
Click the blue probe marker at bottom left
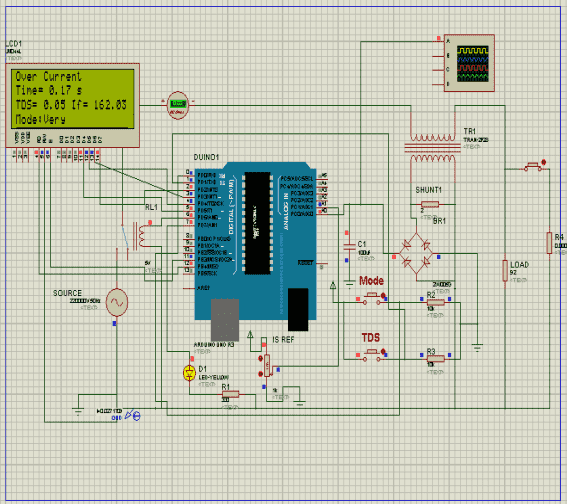pos(132,415)
